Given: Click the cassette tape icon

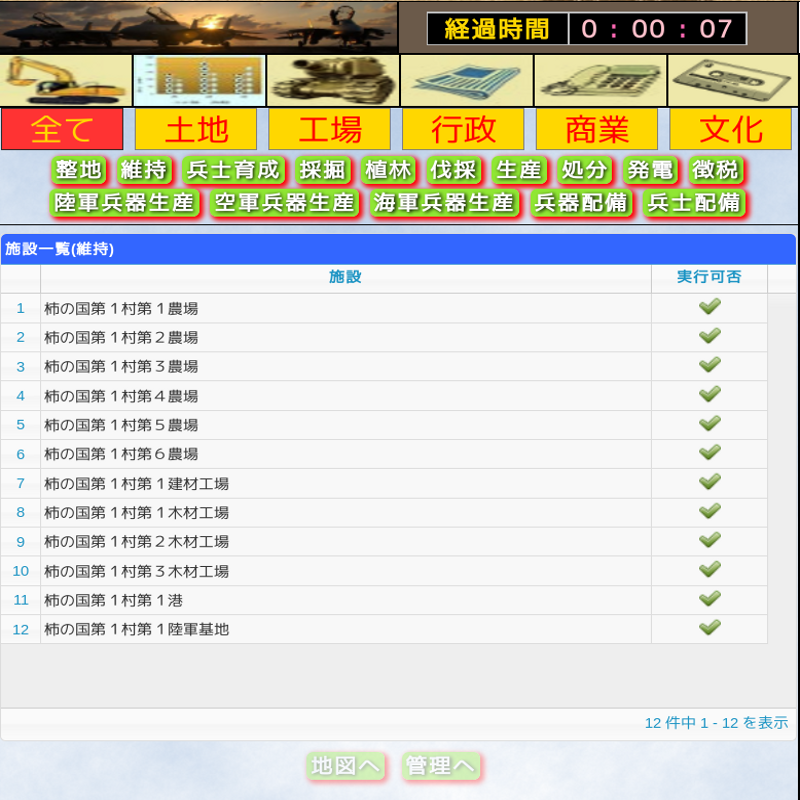Looking at the screenshot, I should click(733, 80).
